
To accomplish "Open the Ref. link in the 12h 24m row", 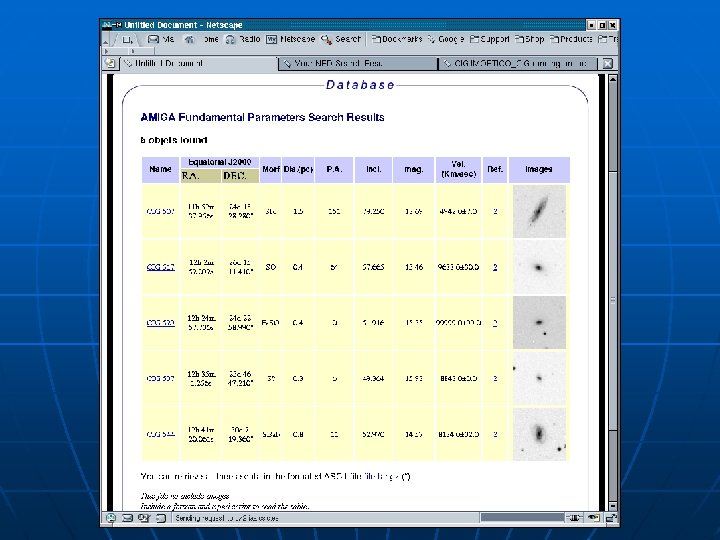I will (495, 323).
